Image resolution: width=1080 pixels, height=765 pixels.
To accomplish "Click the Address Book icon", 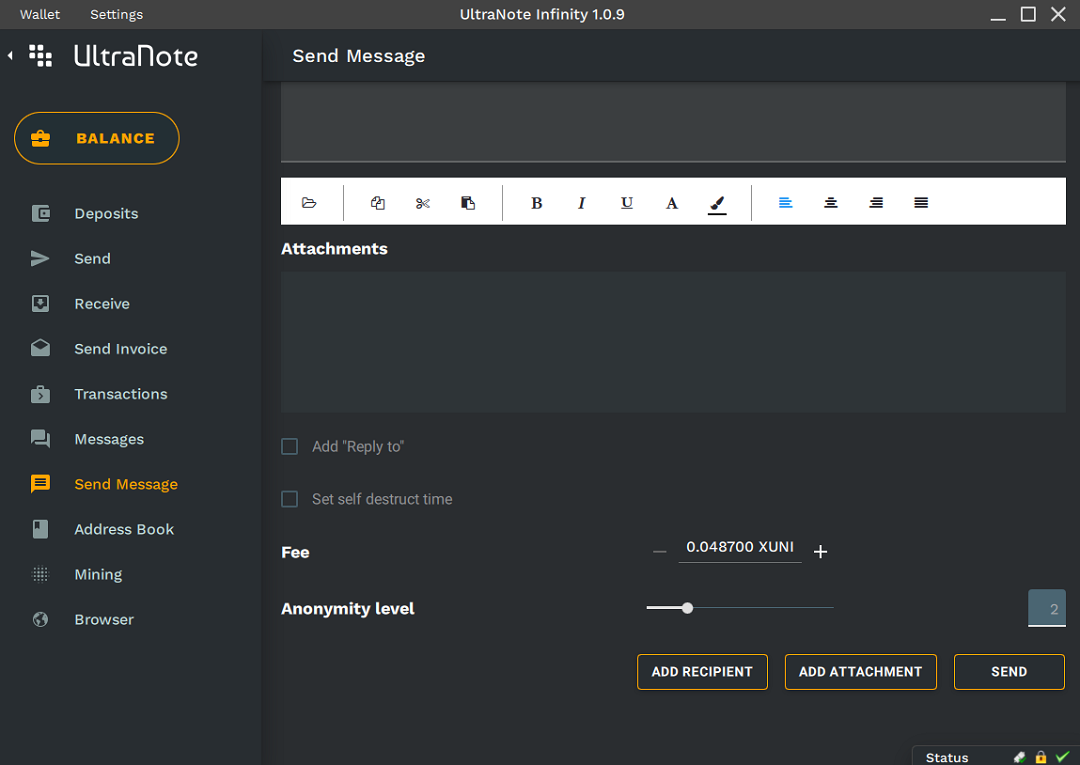I will [x=41, y=529].
